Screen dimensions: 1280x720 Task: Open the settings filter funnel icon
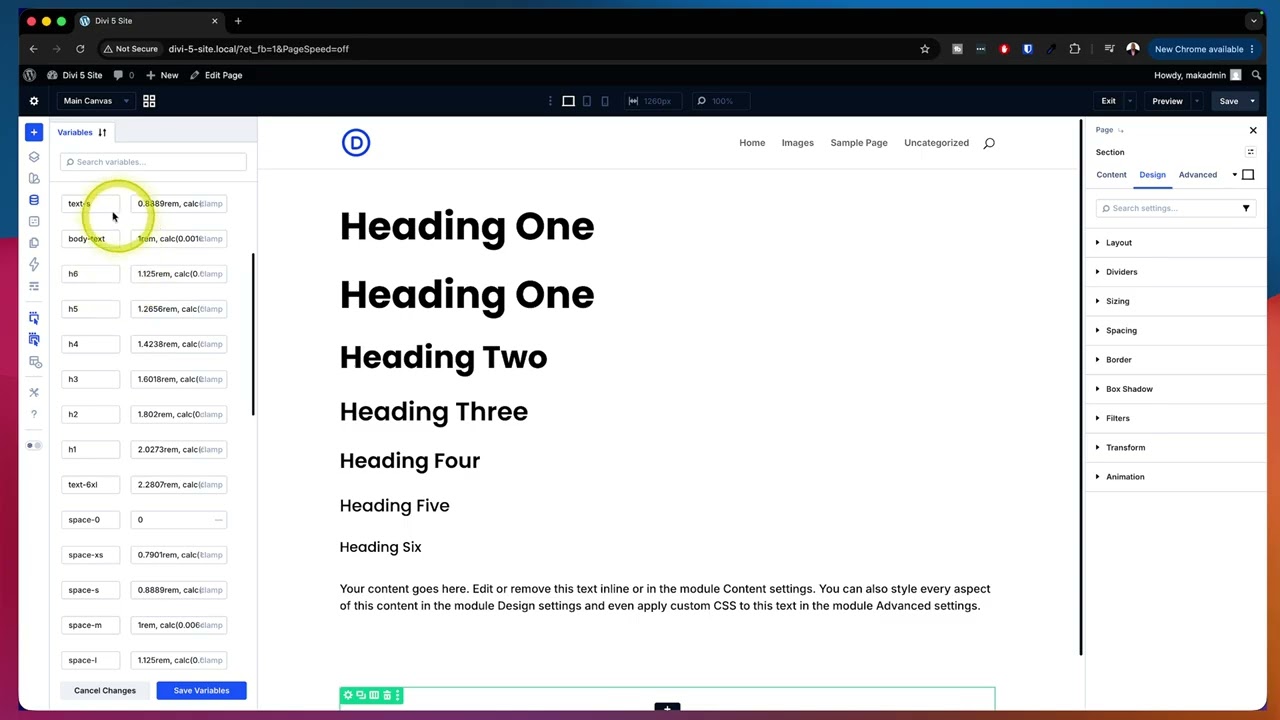click(x=1246, y=208)
